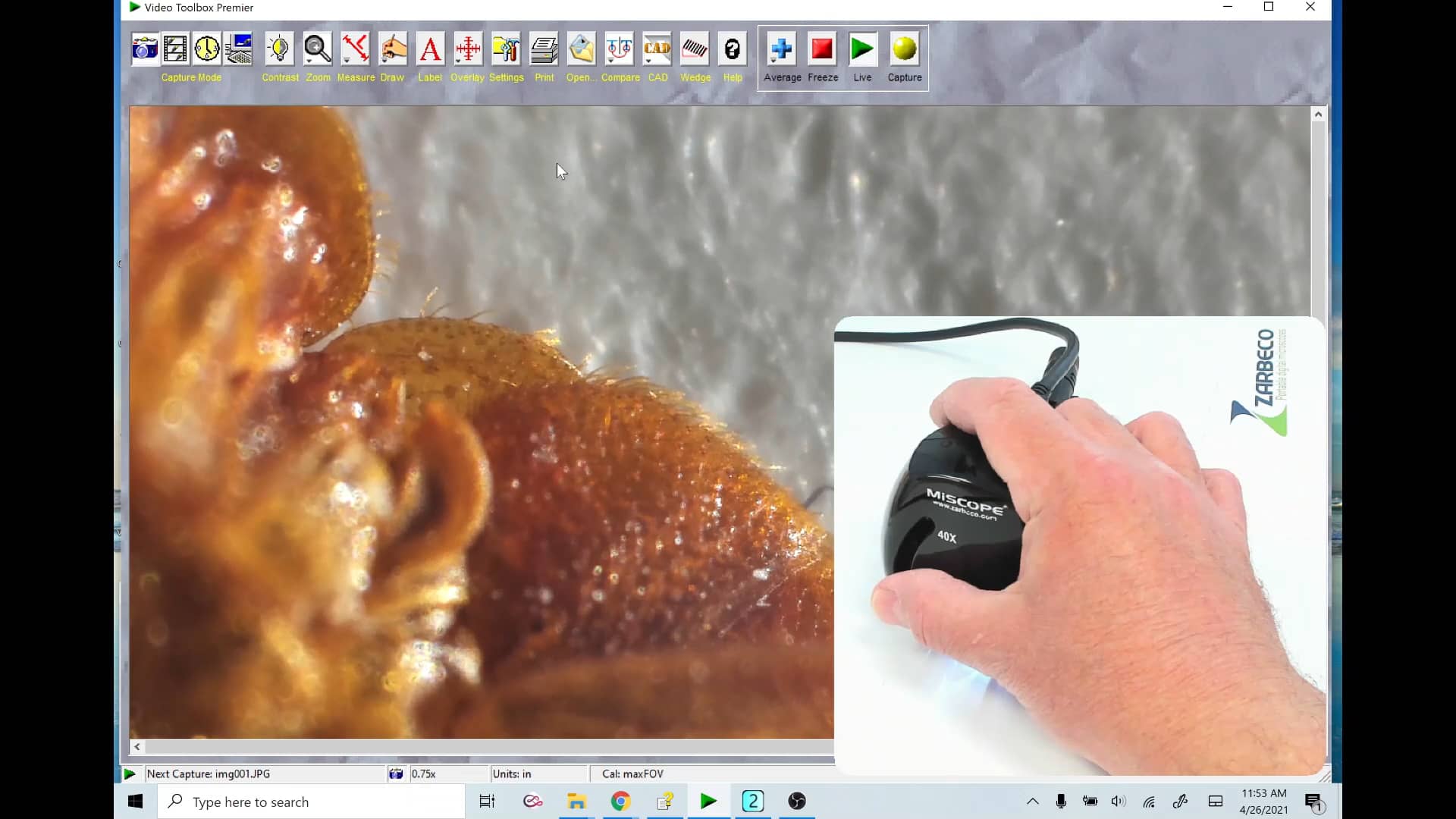Viewport: 1456px width, 819px height.
Task: Click the Average blue plus button
Action: click(x=781, y=49)
